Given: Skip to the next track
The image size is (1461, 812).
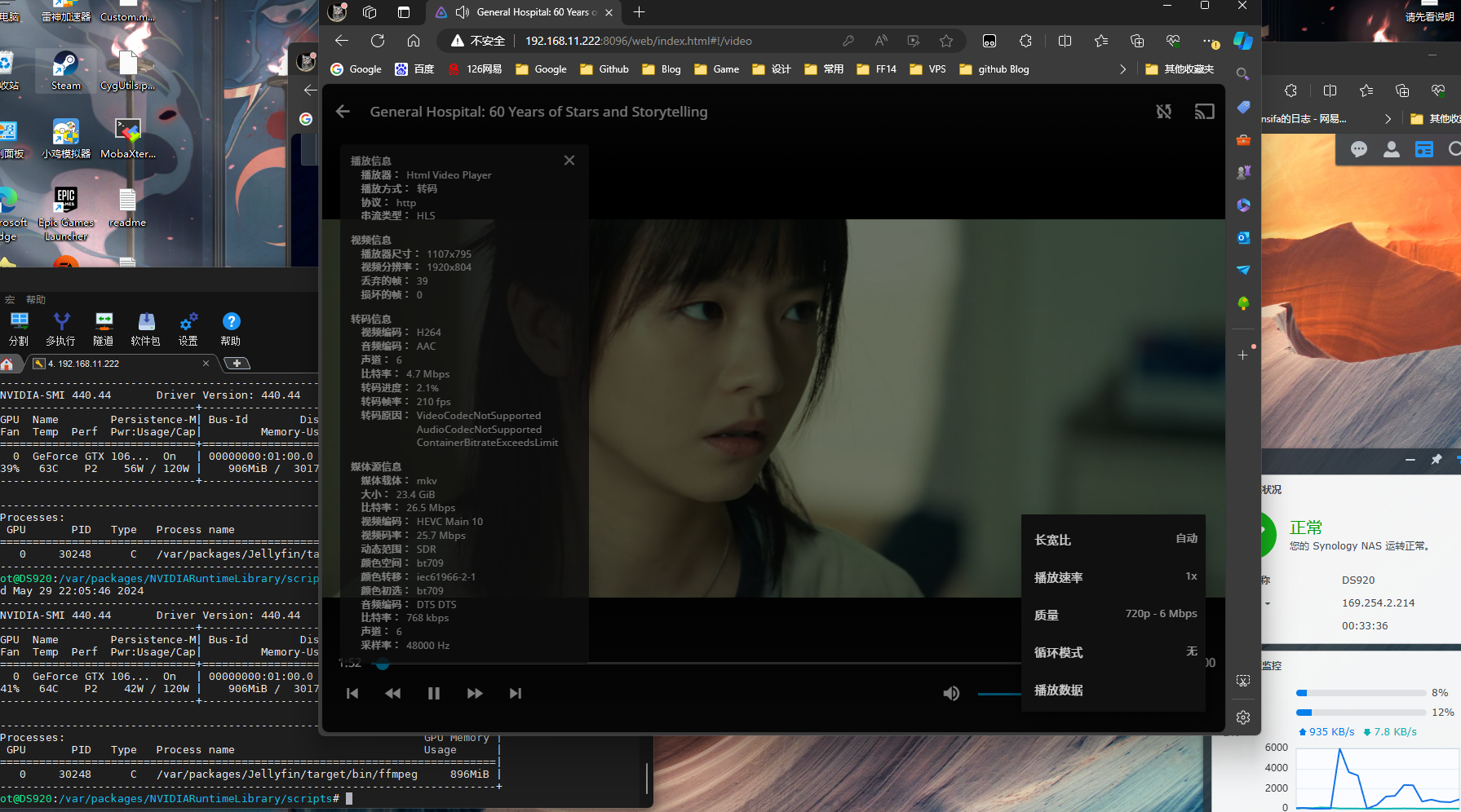Looking at the screenshot, I should pos(516,694).
